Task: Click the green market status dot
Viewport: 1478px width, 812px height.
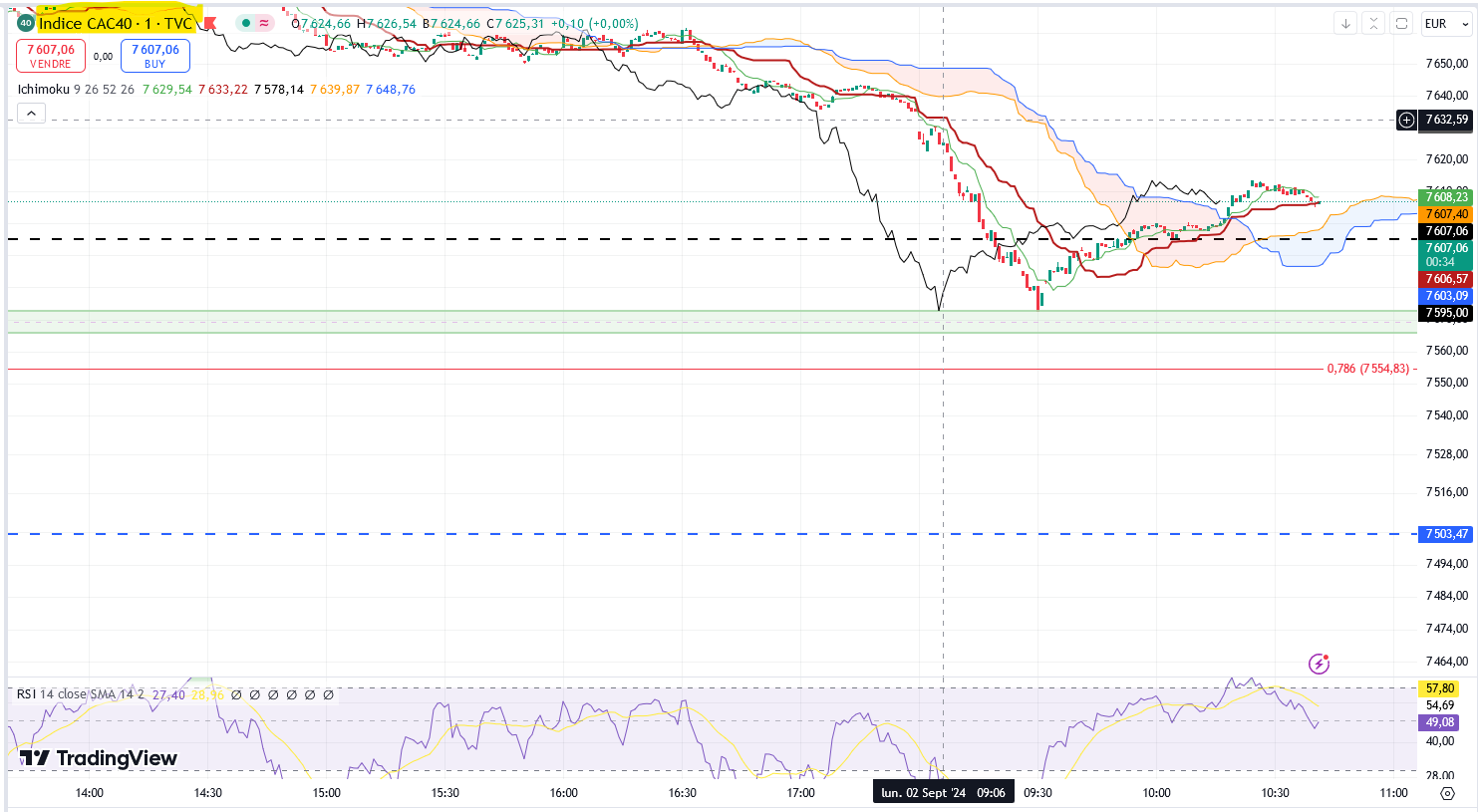Action: (245, 23)
